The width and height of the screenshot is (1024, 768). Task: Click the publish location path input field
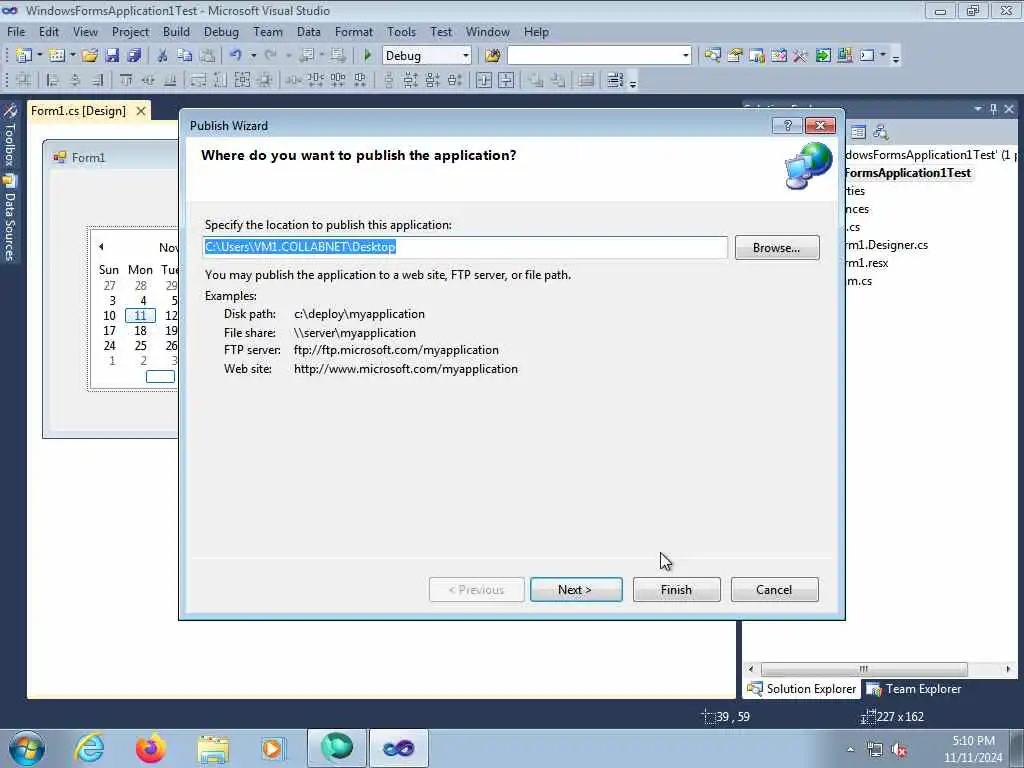tap(465, 247)
